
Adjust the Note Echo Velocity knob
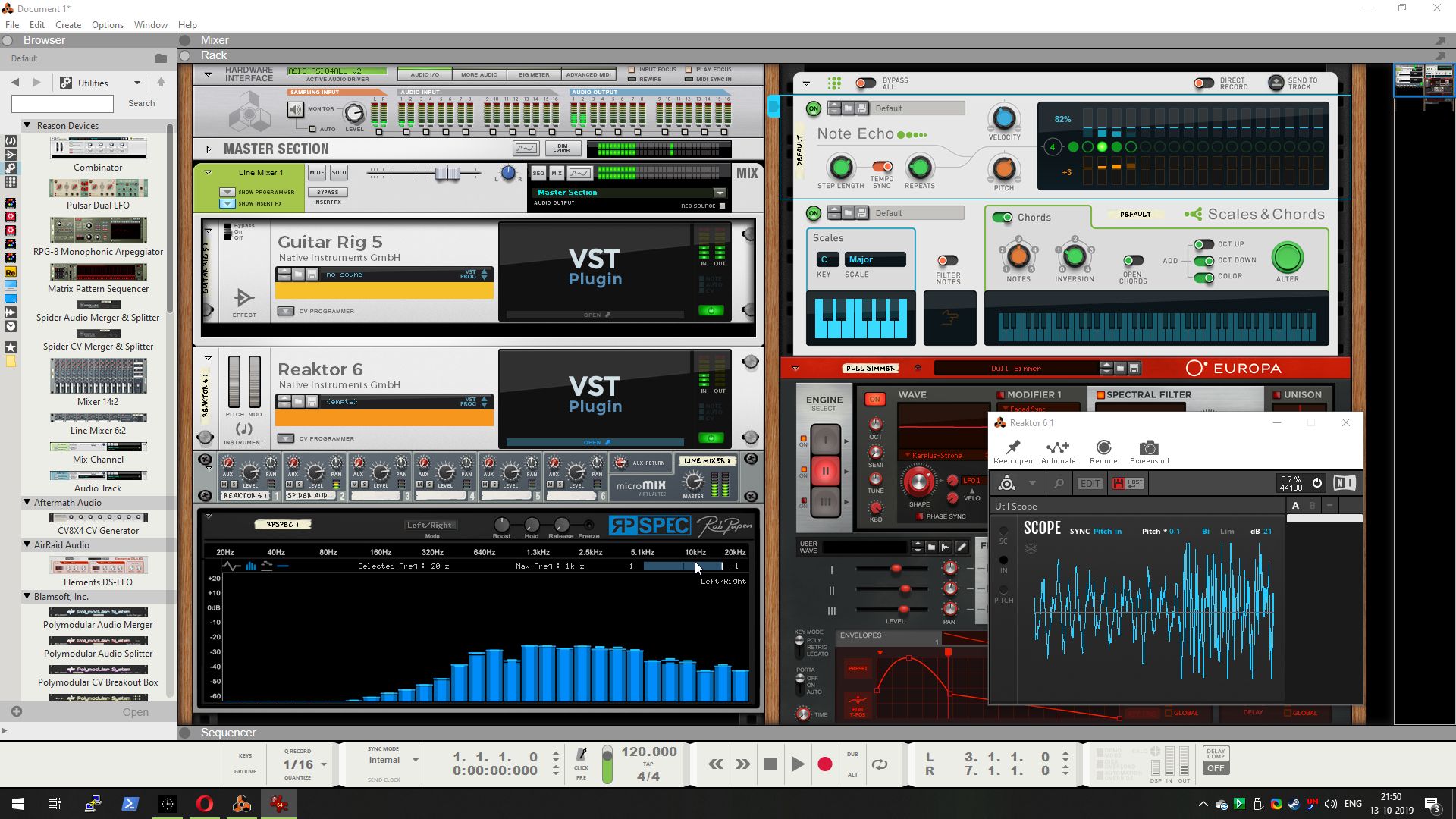pos(1004,118)
